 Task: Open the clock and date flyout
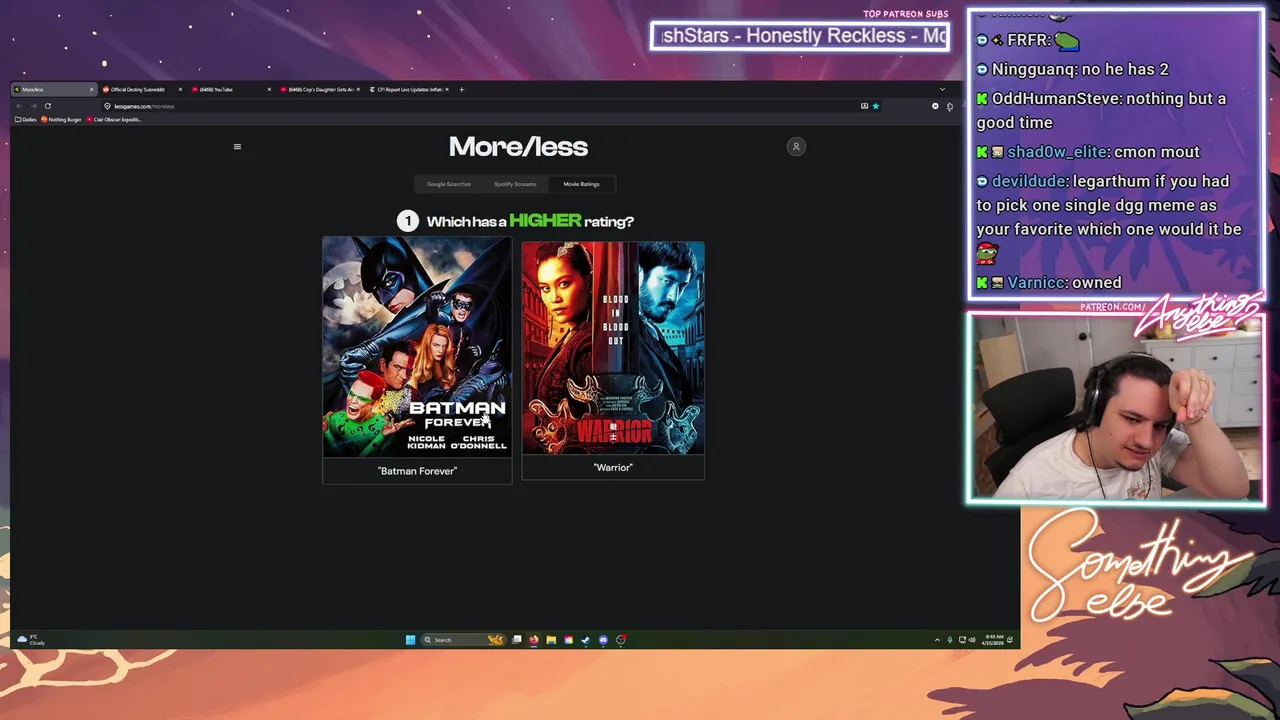(993, 640)
